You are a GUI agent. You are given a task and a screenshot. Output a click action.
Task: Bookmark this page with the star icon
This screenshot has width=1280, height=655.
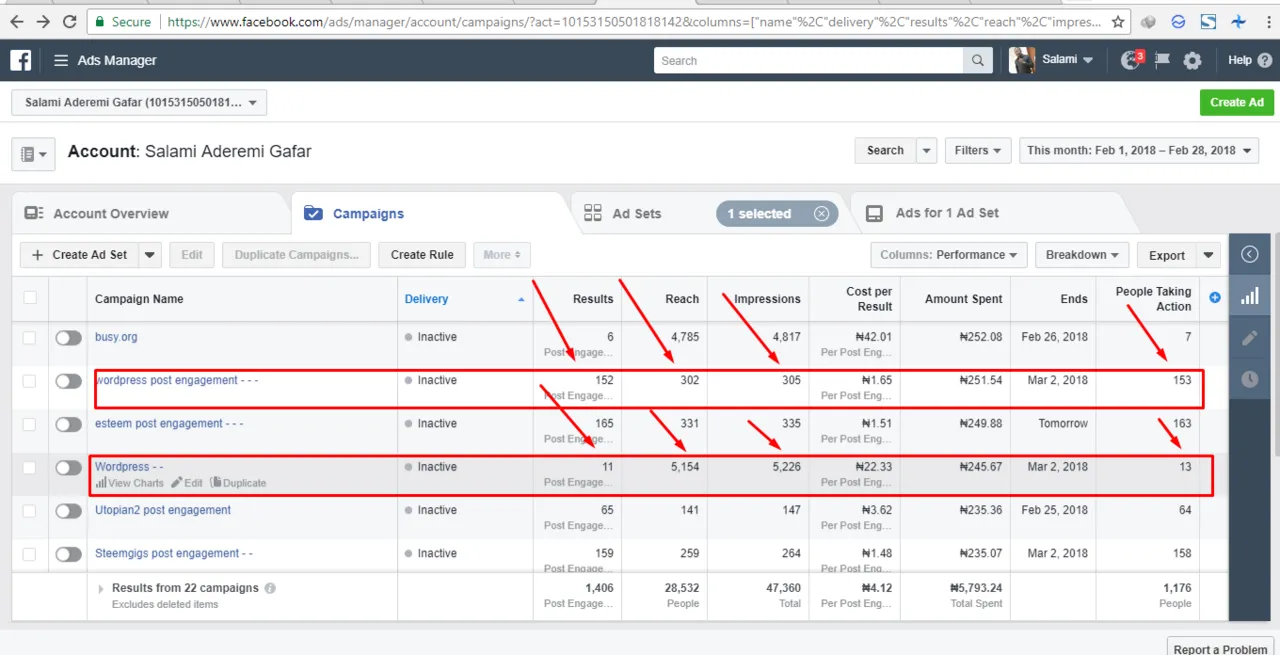coord(1118,21)
